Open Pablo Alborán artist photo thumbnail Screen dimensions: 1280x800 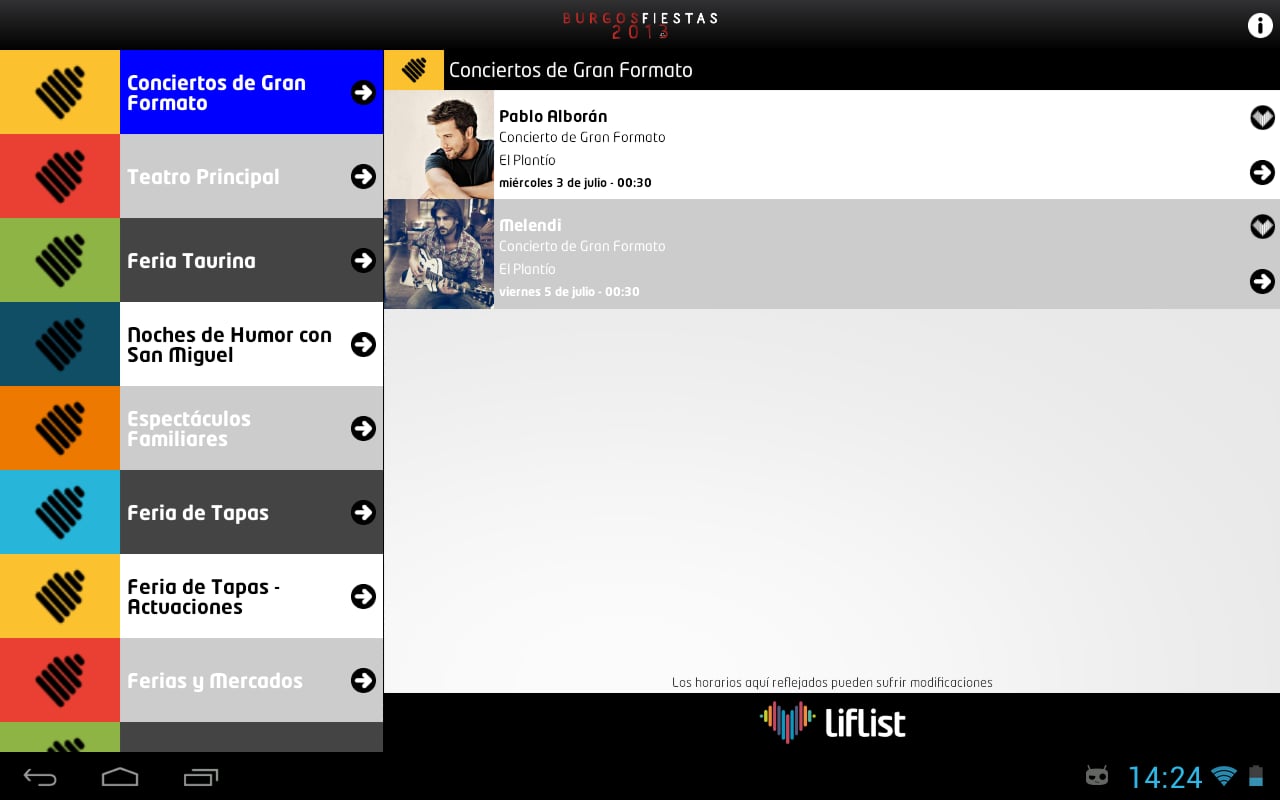pos(439,144)
